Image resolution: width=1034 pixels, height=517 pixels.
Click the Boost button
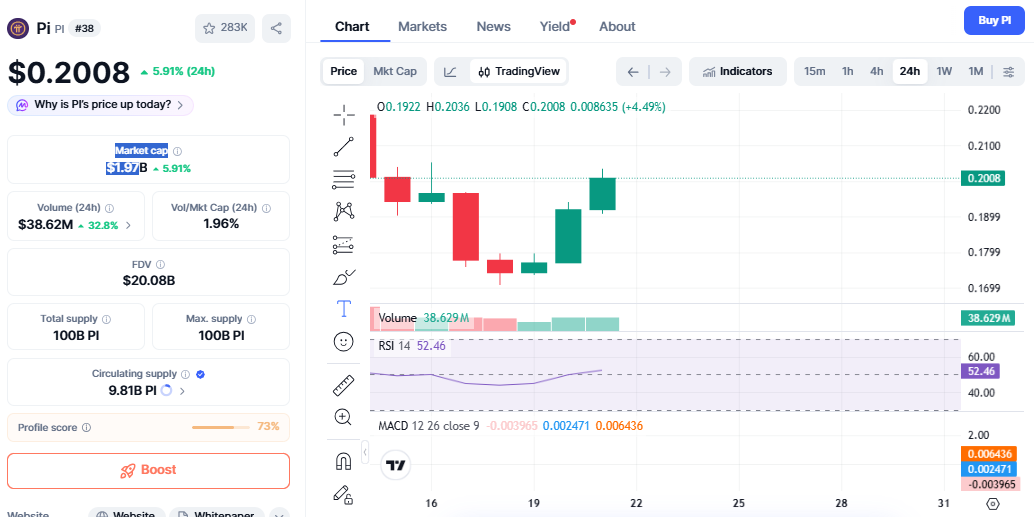148,470
